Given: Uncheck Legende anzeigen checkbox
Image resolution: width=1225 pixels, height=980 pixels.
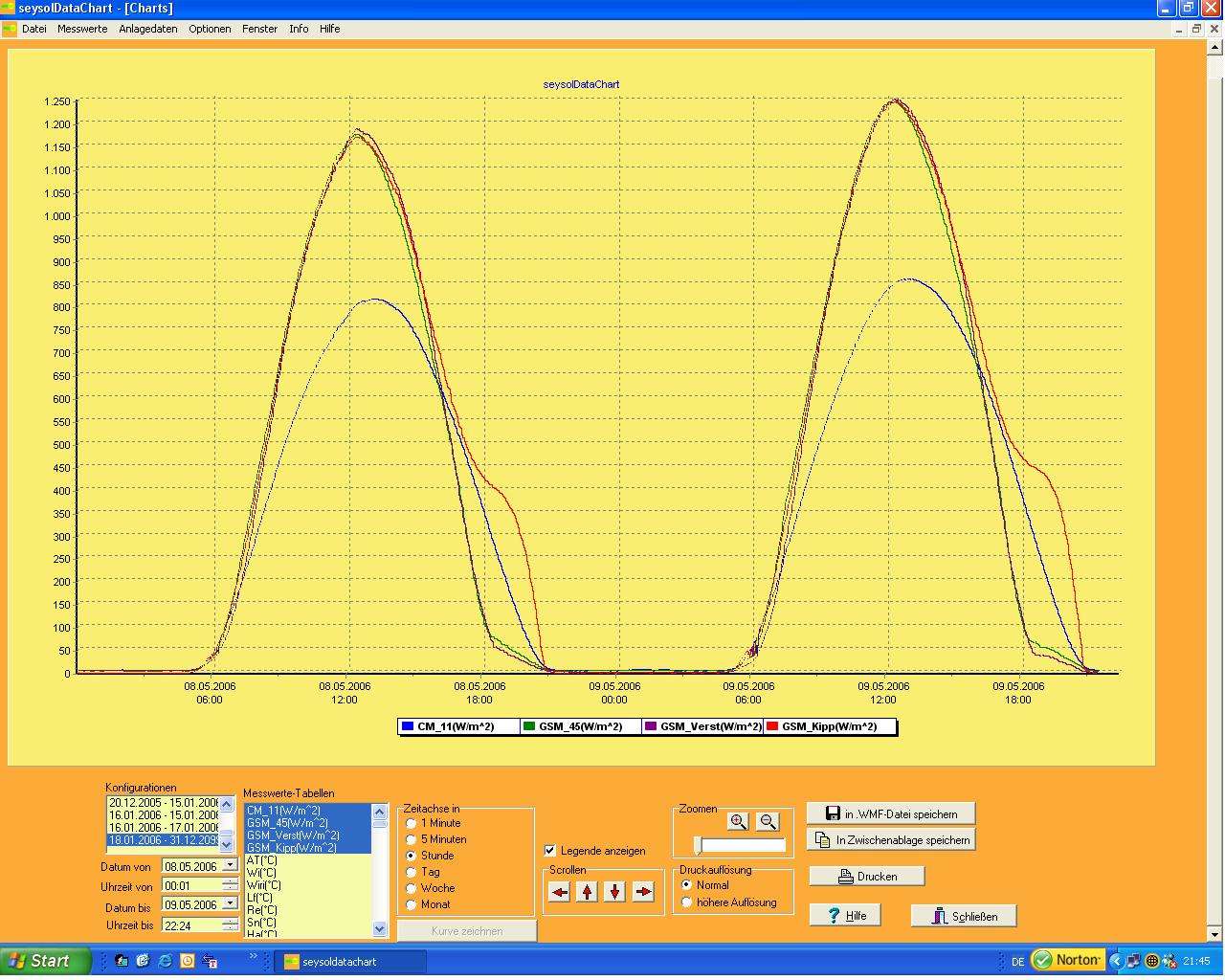Looking at the screenshot, I should pos(550,850).
